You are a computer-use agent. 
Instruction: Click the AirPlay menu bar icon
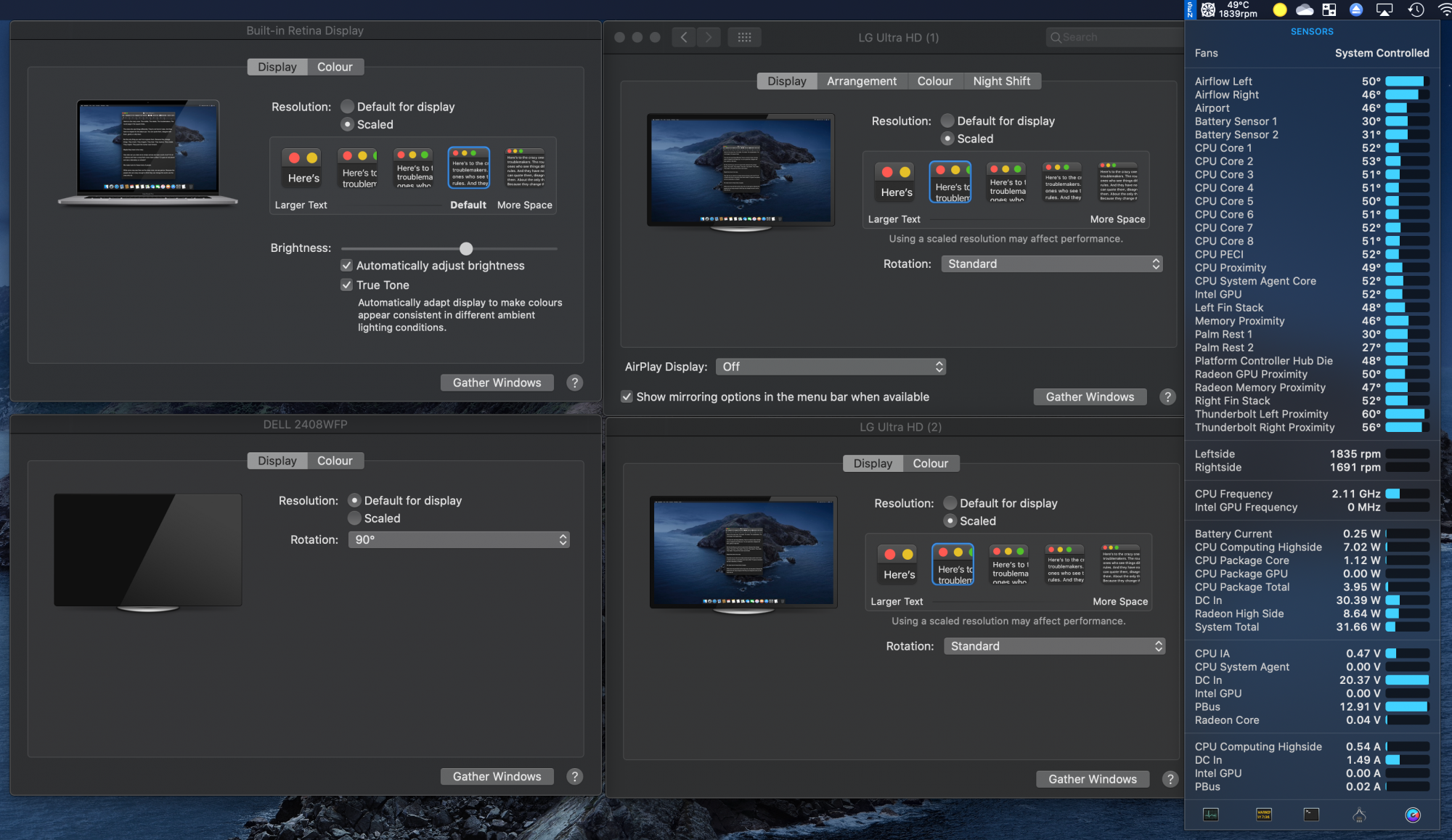[1384, 9]
